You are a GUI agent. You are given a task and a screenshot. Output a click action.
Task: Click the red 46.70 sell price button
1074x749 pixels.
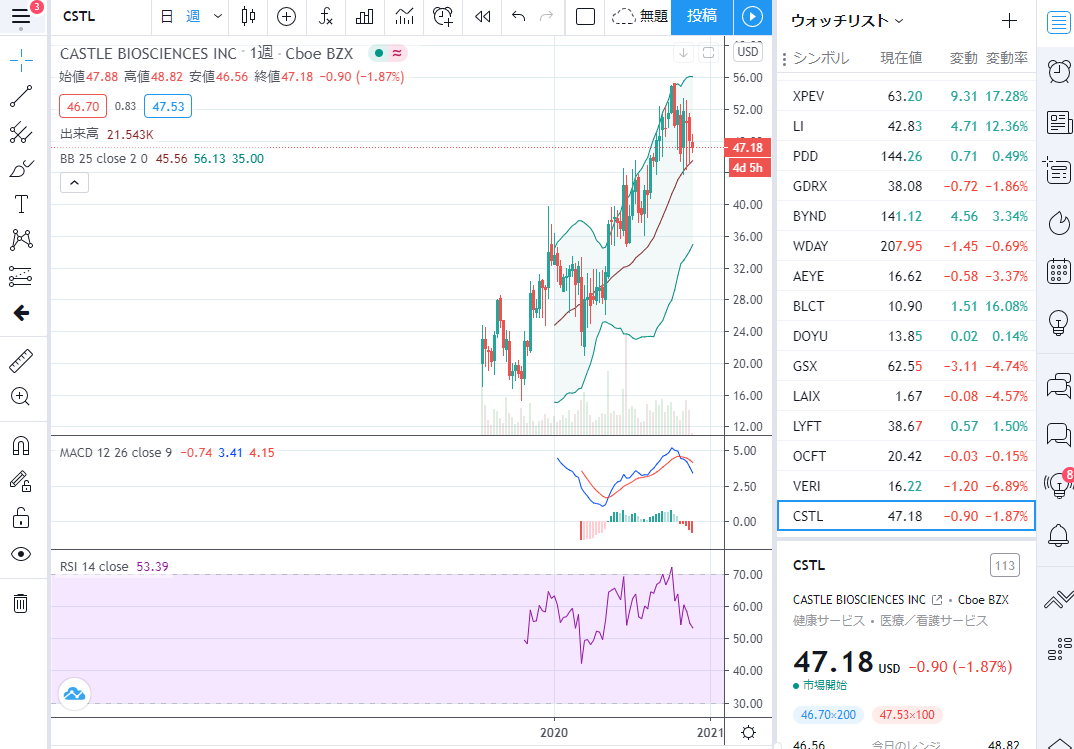point(83,106)
